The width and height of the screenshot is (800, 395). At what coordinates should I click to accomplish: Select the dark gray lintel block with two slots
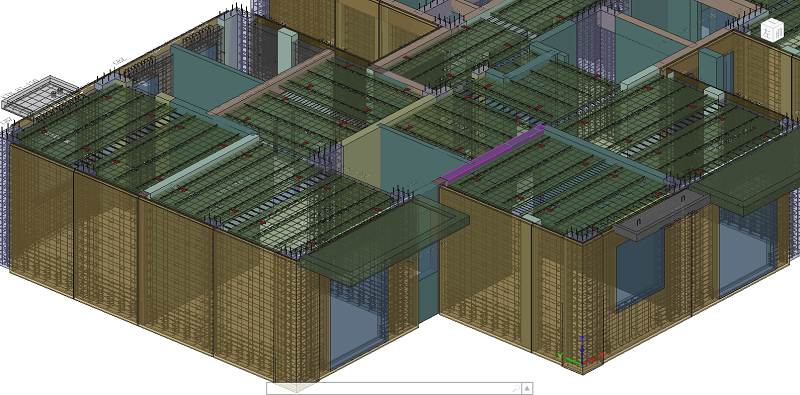[662, 213]
